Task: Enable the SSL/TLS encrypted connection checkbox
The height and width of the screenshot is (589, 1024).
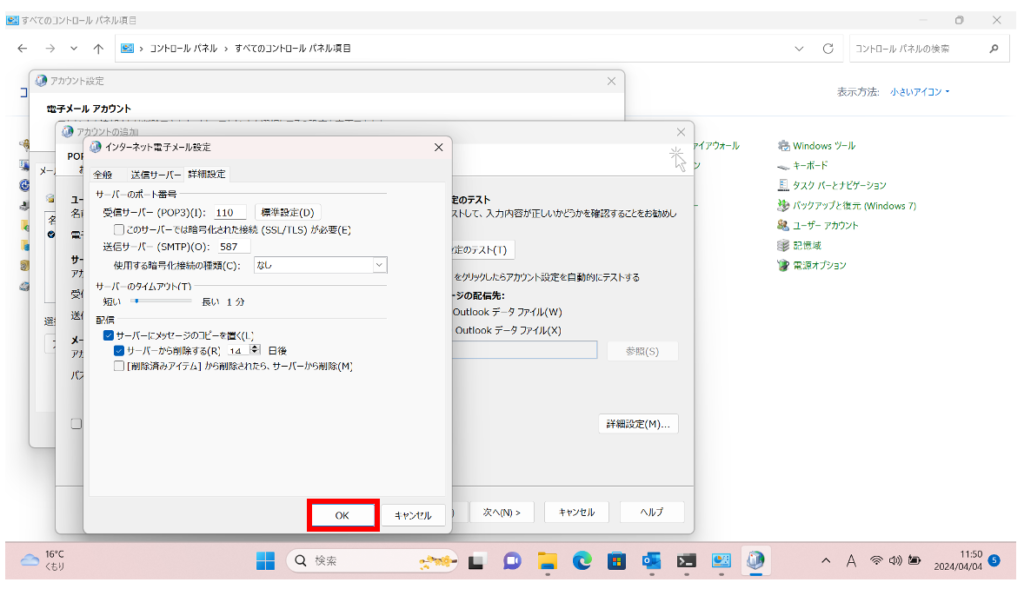Action: pos(119,230)
